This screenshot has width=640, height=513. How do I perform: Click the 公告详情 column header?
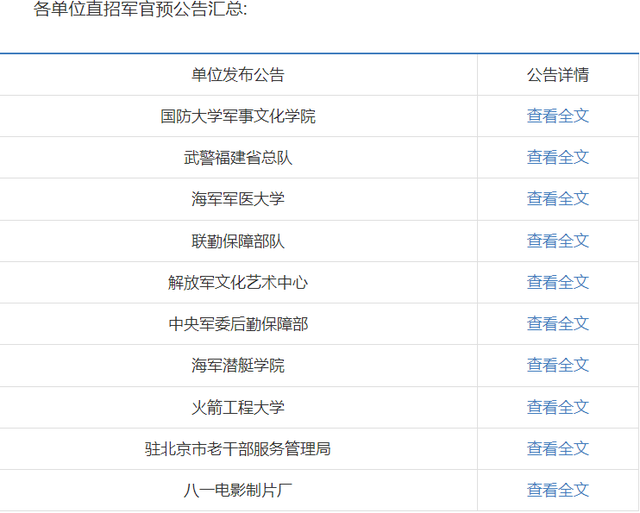(x=558, y=75)
